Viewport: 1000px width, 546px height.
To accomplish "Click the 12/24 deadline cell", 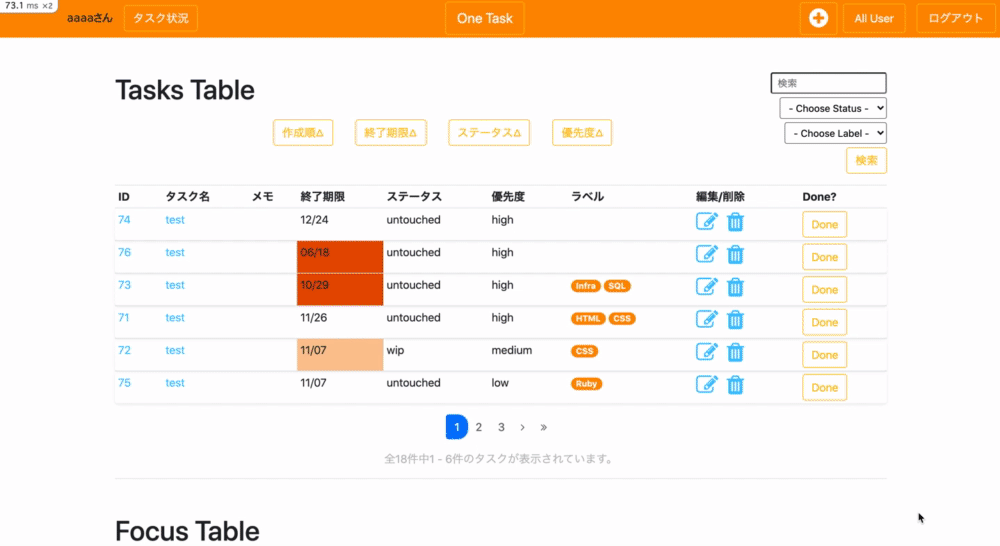I will point(340,225).
